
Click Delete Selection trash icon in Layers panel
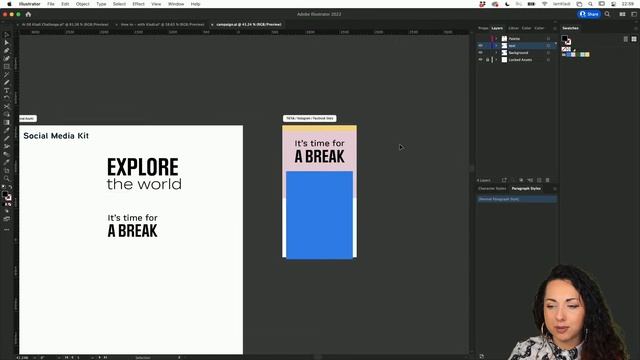547,180
